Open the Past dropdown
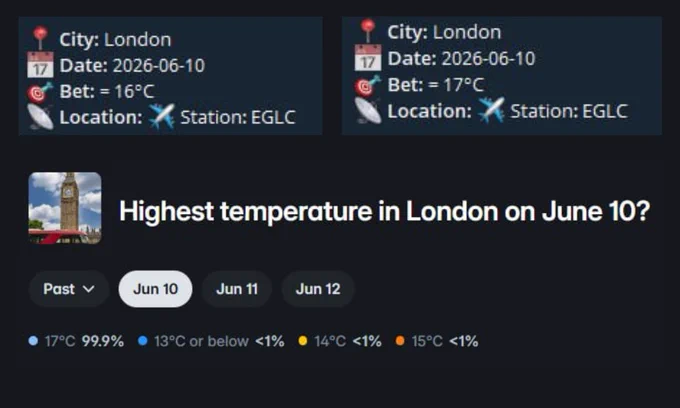 (69, 289)
